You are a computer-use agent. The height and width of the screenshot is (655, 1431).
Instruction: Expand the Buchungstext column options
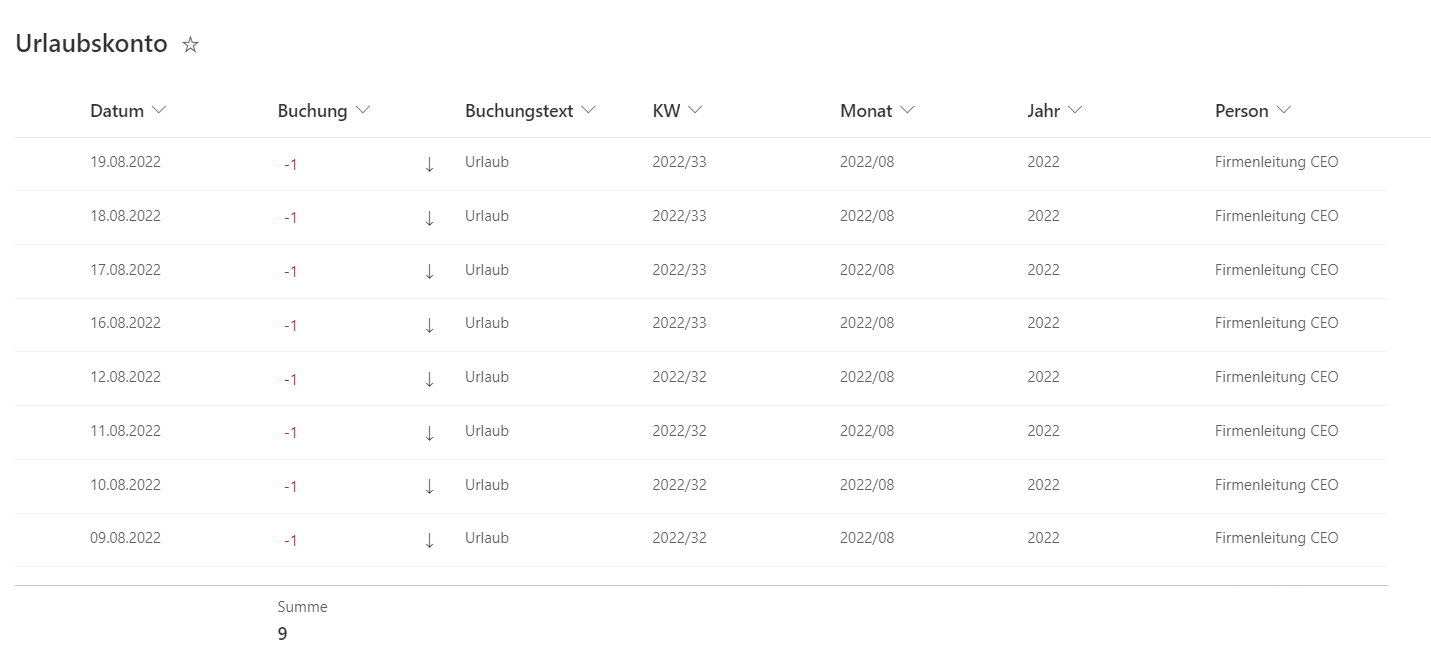[x=588, y=111]
